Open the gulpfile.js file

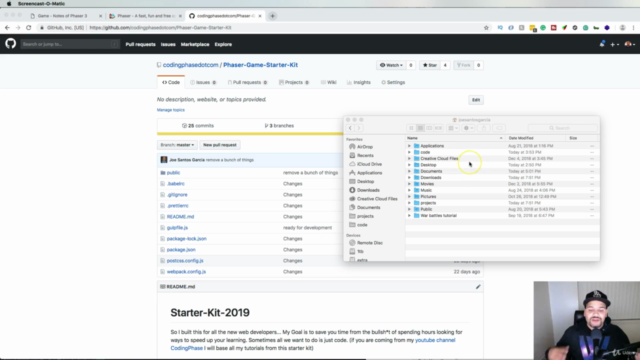pos(177,228)
